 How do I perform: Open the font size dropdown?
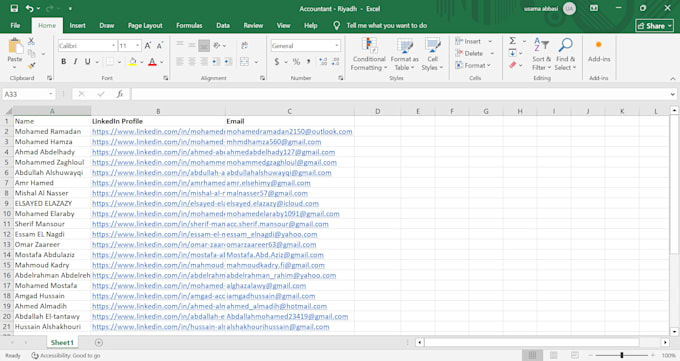pyautogui.click(x=137, y=46)
